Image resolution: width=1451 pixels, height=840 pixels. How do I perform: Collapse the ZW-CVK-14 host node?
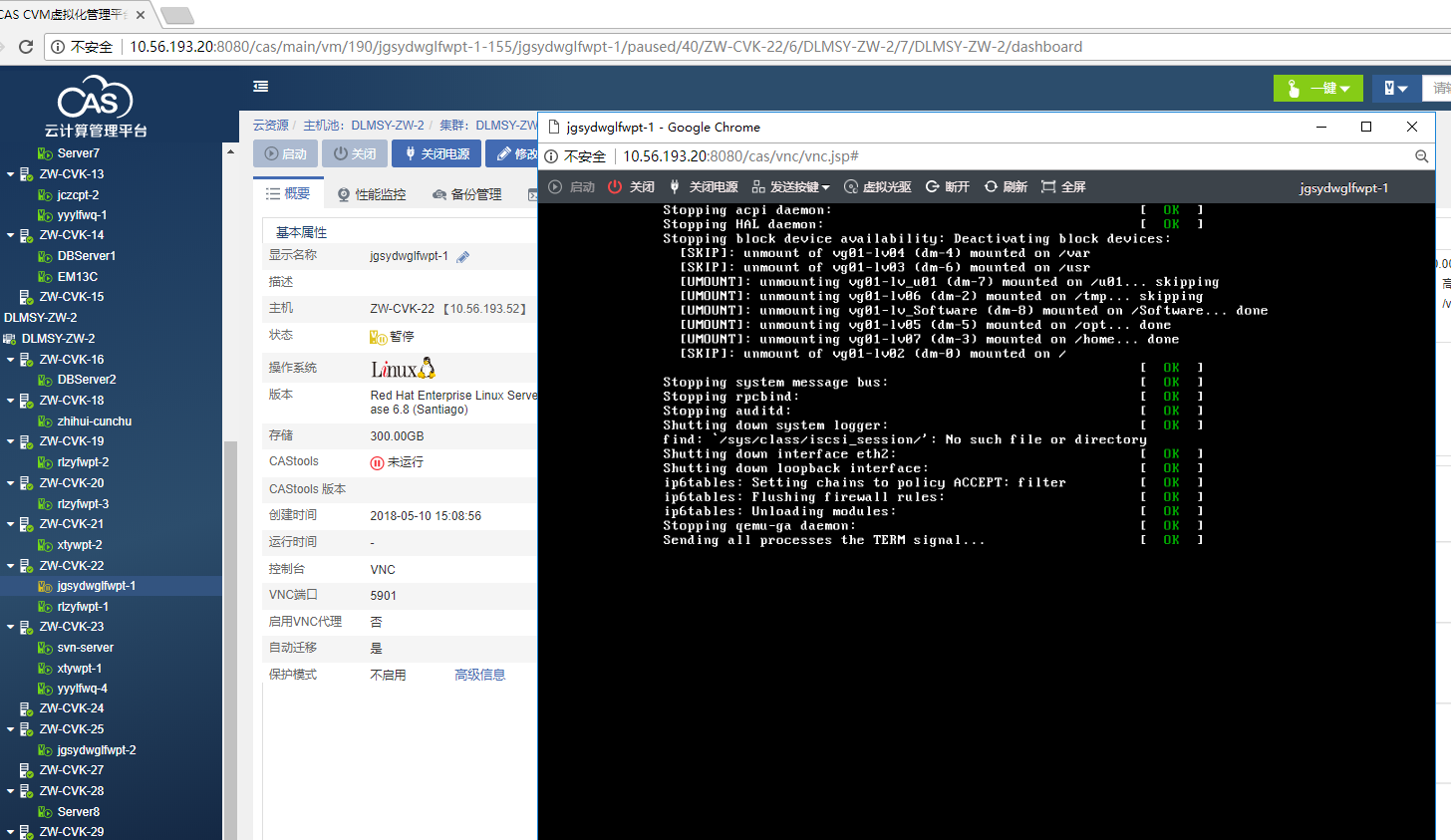10,236
